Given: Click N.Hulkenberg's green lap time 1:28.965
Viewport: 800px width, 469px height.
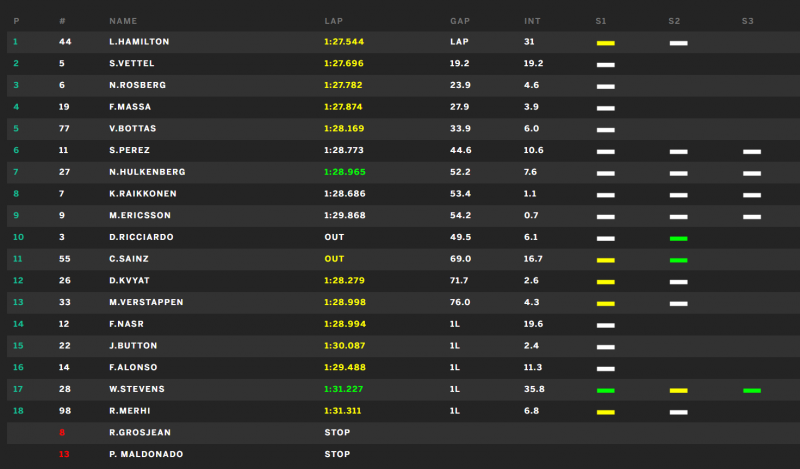Looking at the screenshot, I should coord(345,172).
